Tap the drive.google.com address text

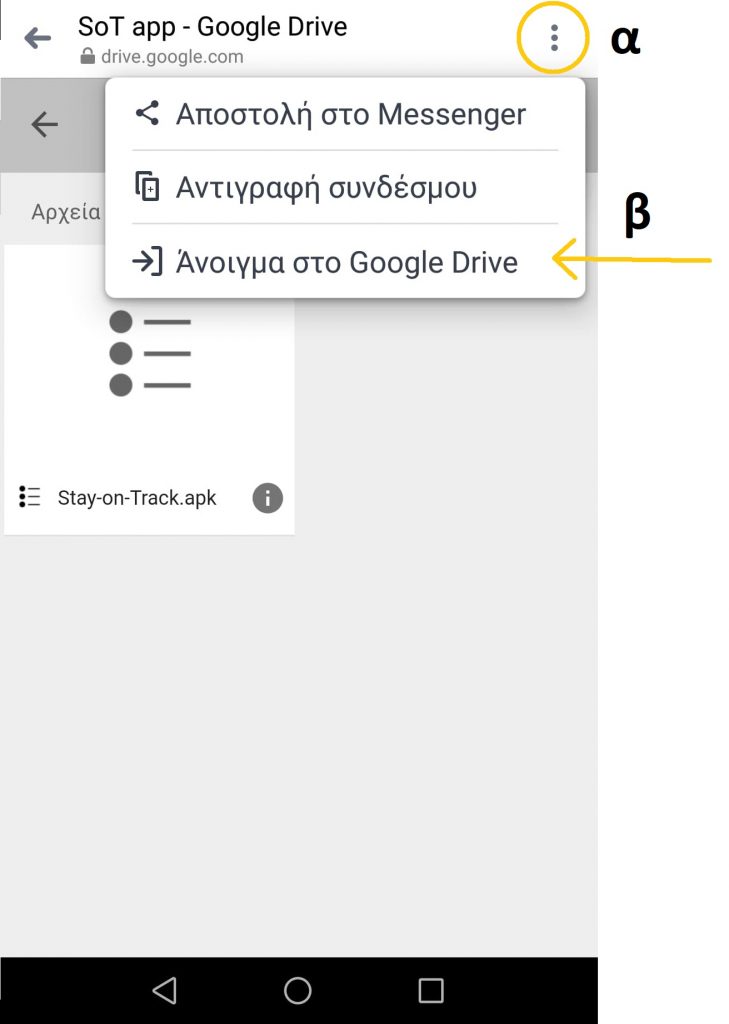point(172,57)
